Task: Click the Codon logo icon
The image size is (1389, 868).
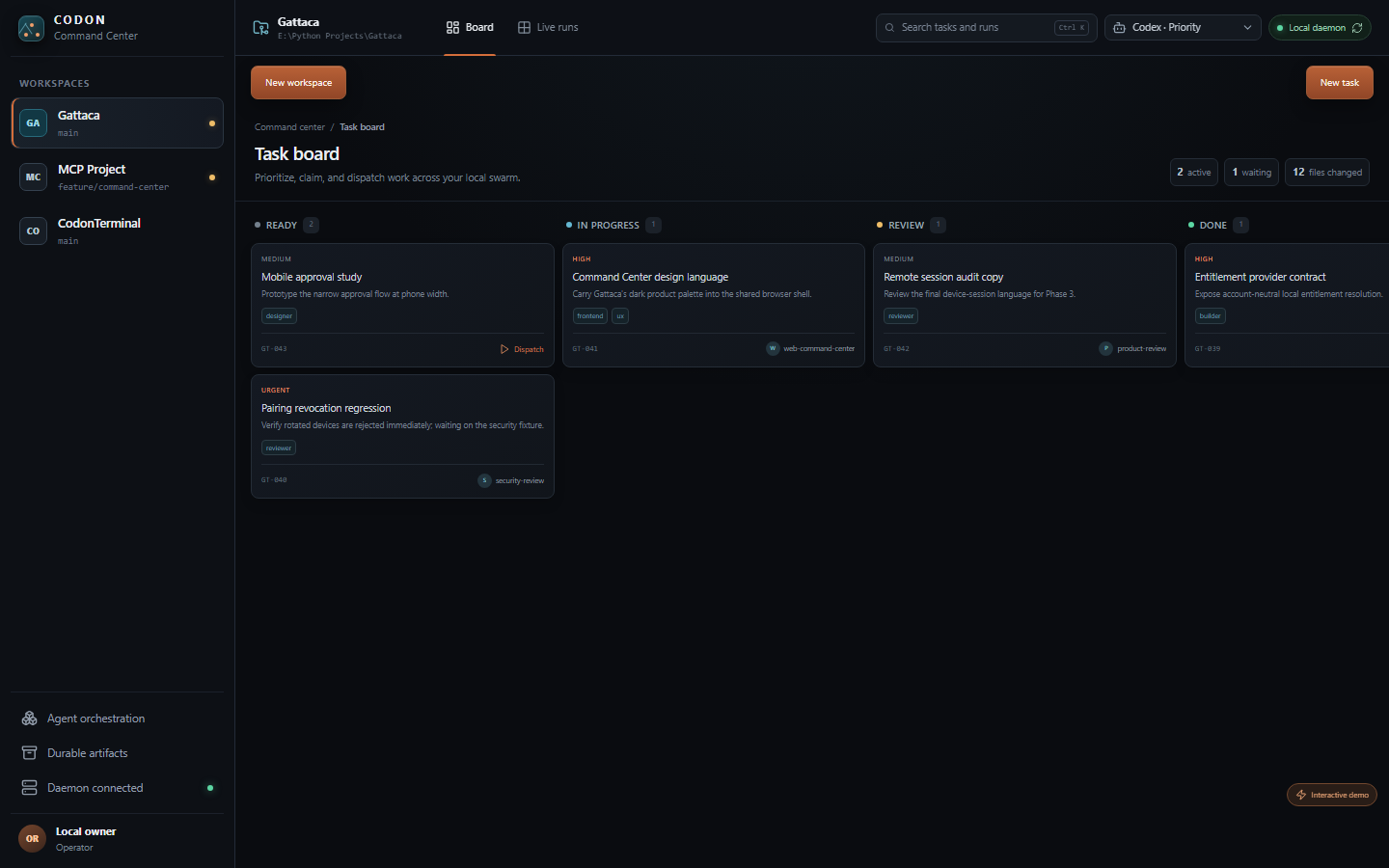Action: coord(31,28)
